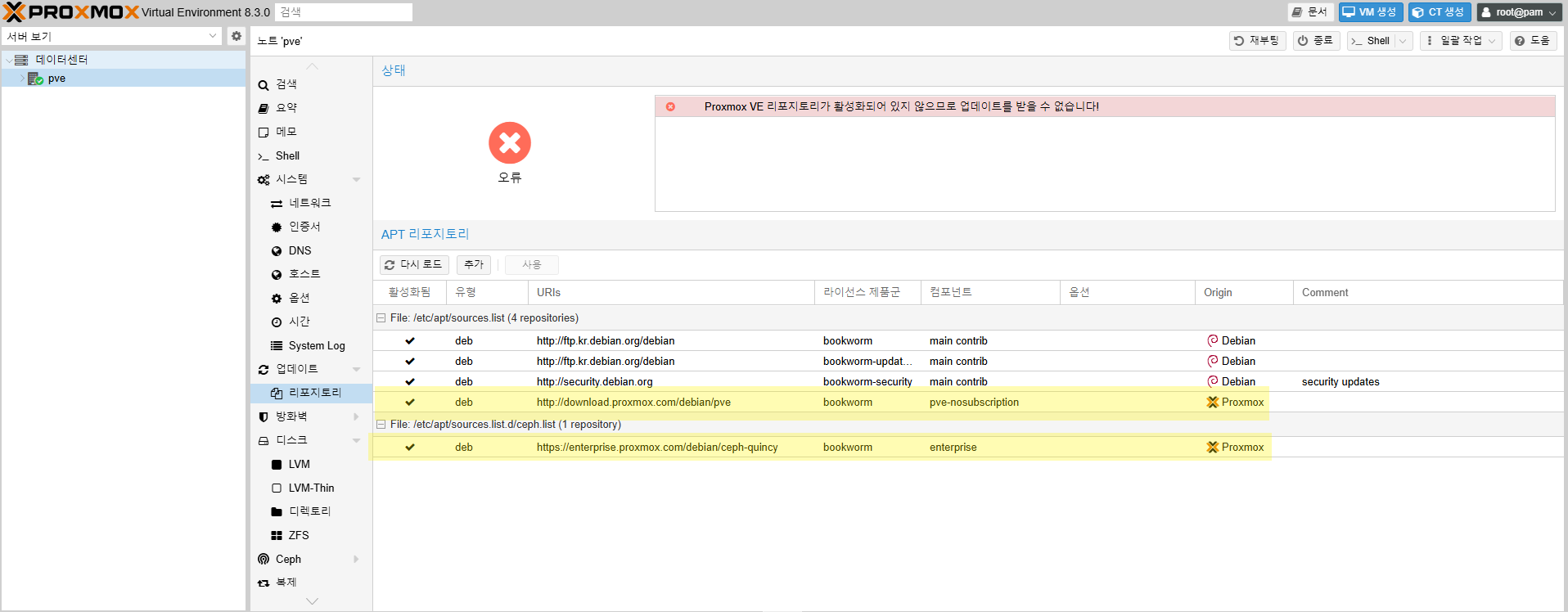Open the 방화벽 menu item
Viewport: 1568px width, 612px height.
311,416
